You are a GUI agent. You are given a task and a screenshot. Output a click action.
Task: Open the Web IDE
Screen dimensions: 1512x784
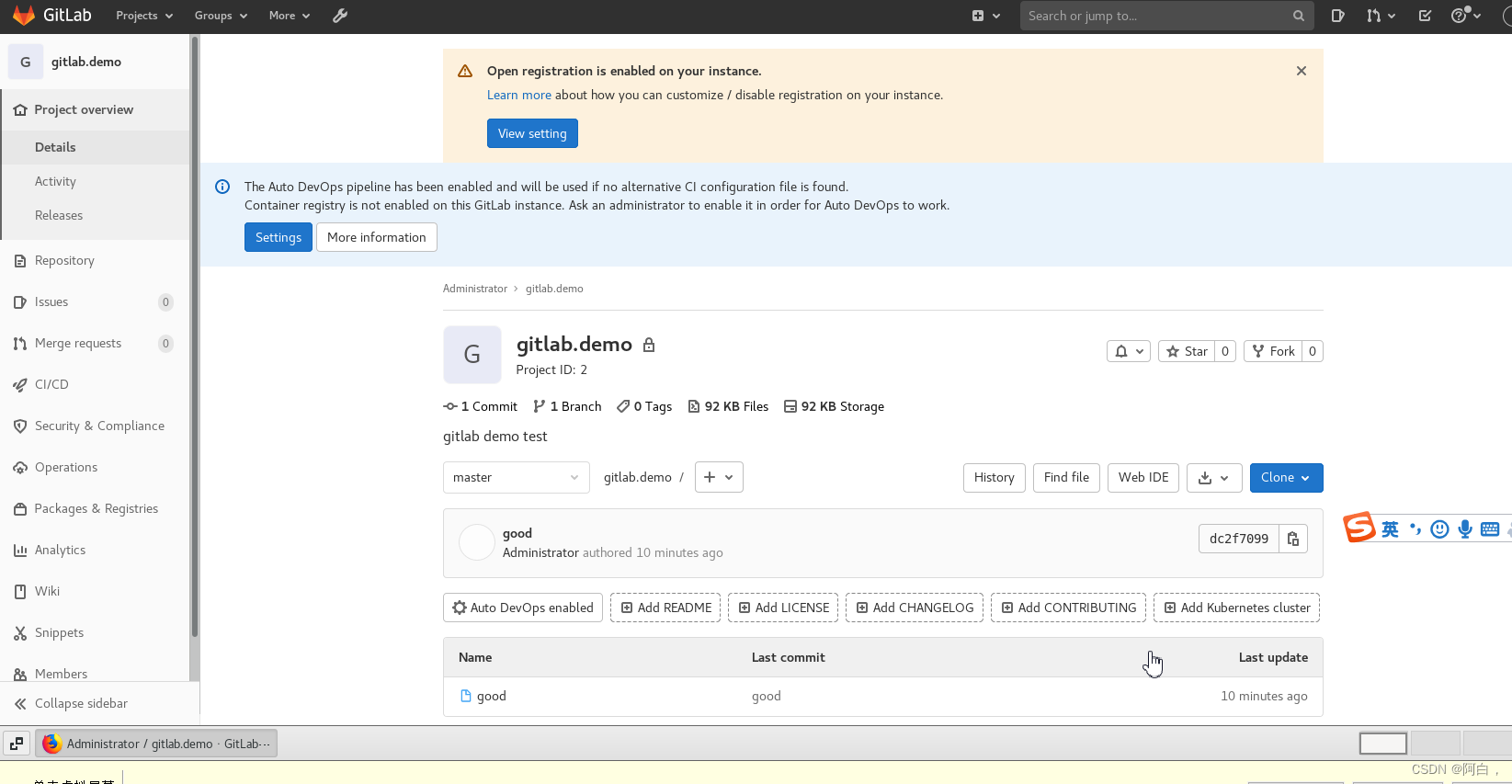point(1143,477)
